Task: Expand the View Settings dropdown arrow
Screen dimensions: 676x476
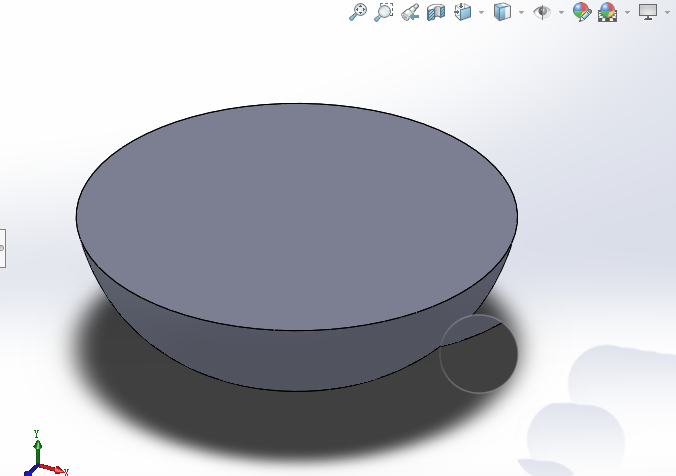Action: coord(667,13)
